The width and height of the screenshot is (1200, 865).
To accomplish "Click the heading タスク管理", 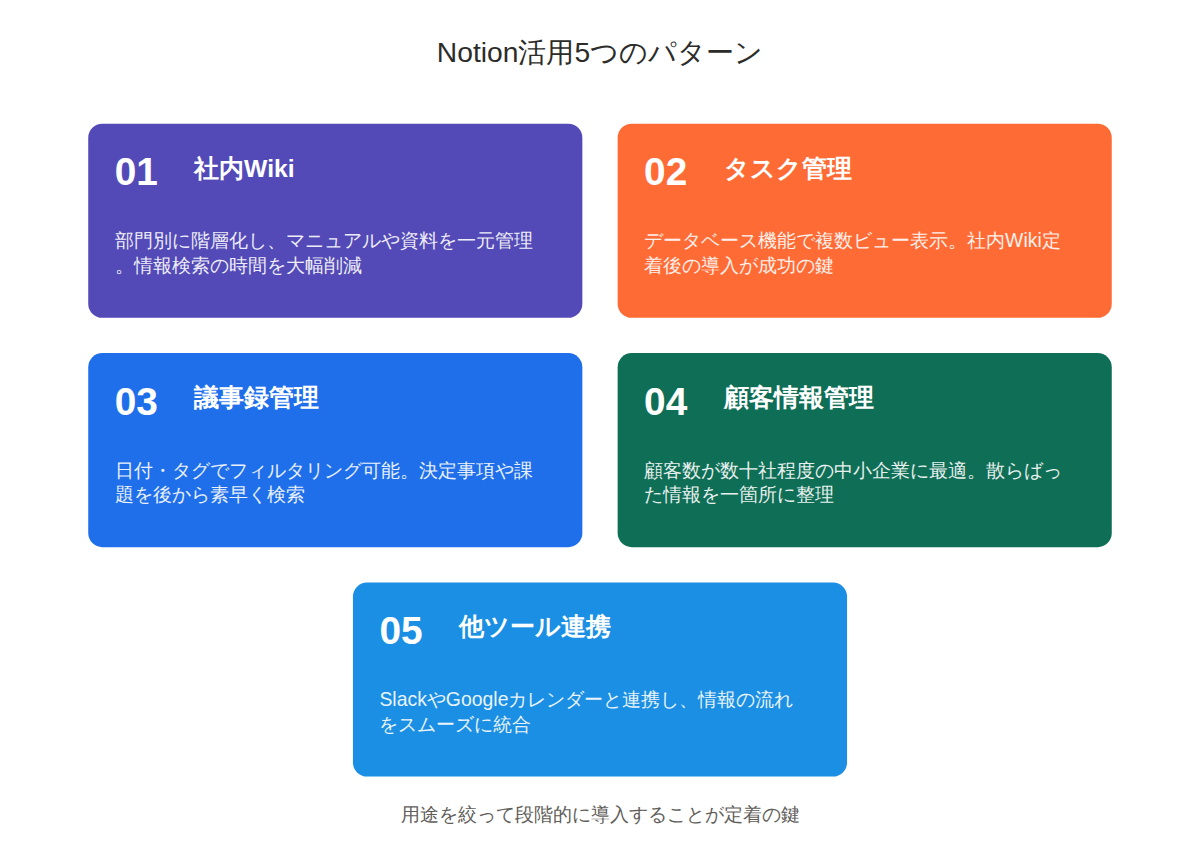I will [x=788, y=169].
